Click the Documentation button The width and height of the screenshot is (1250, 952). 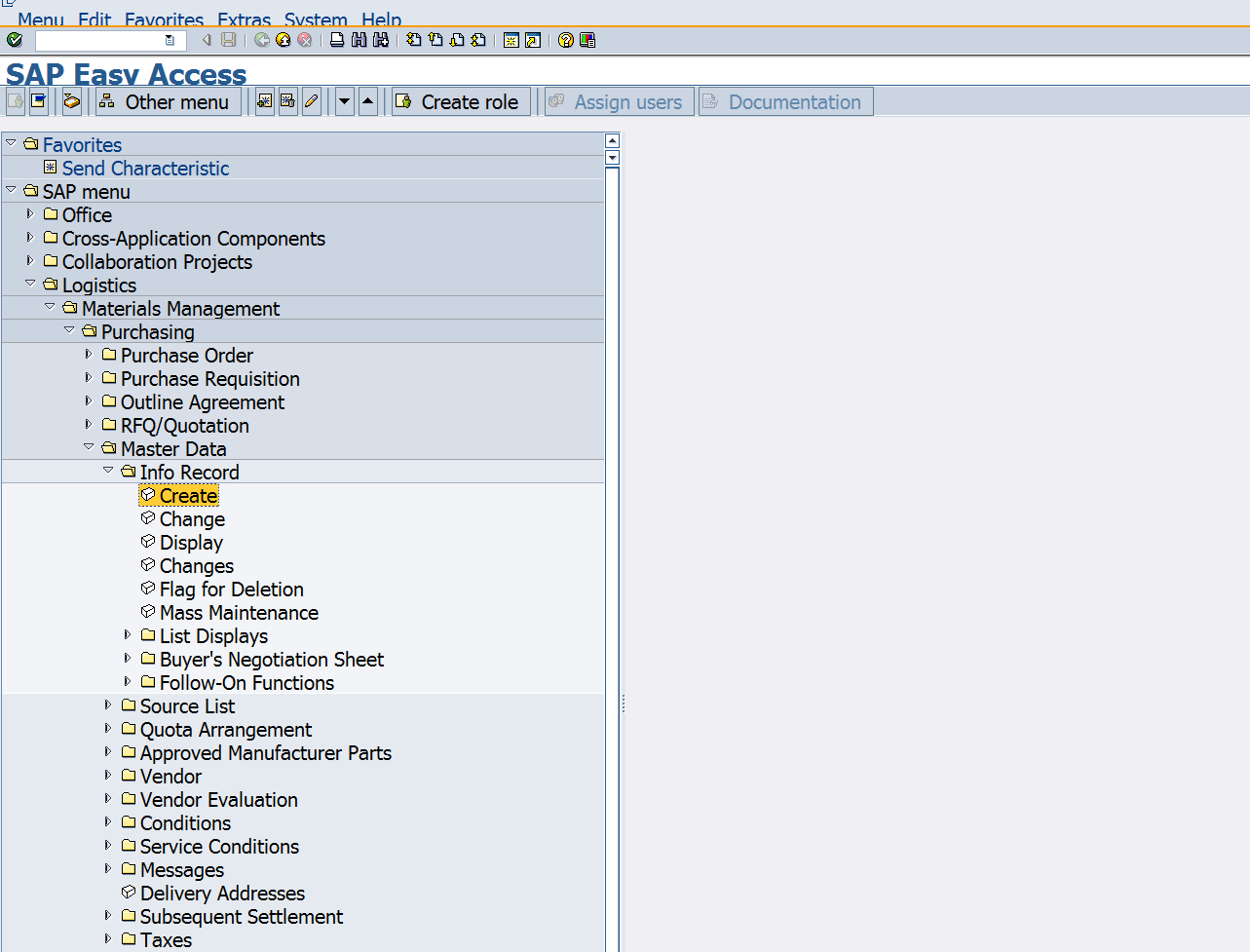coord(786,101)
